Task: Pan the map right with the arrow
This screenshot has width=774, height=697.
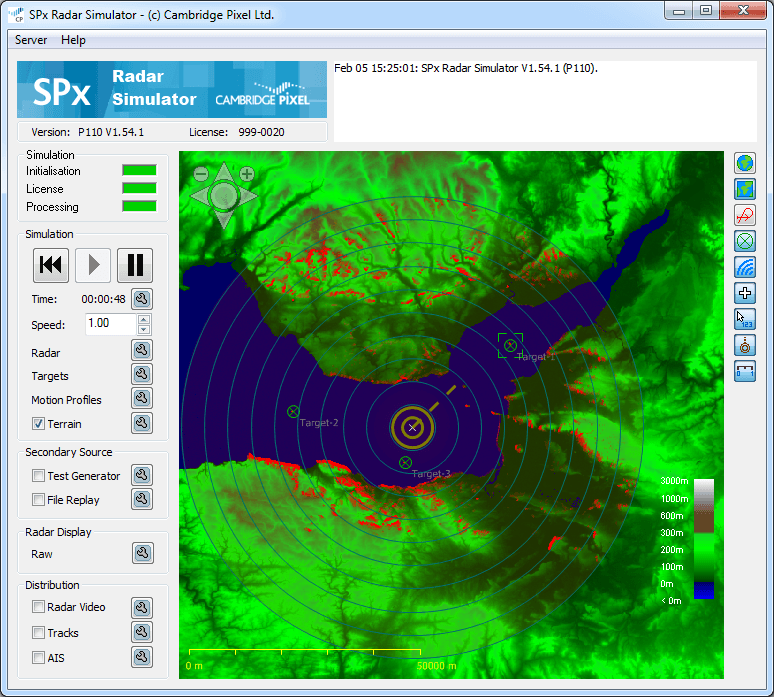Action: [249, 196]
